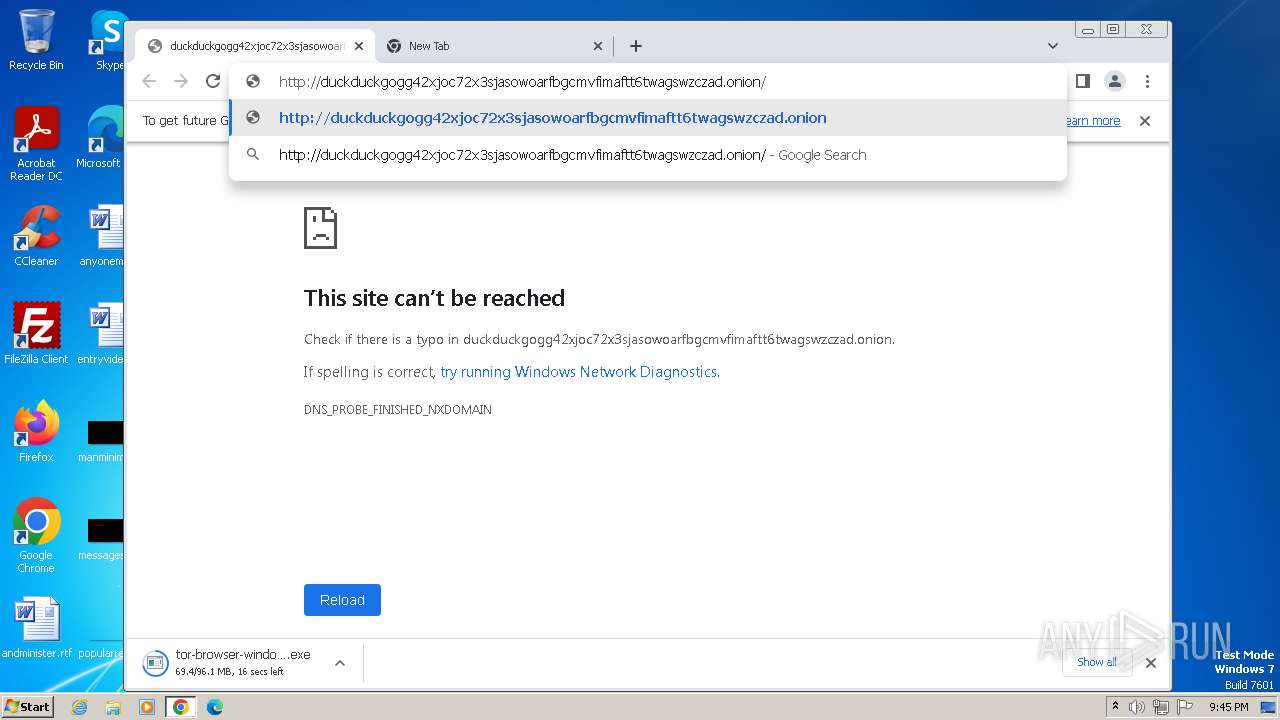Choose the Google Search suggestion for onion URL
The image size is (1280, 720).
[648, 155]
